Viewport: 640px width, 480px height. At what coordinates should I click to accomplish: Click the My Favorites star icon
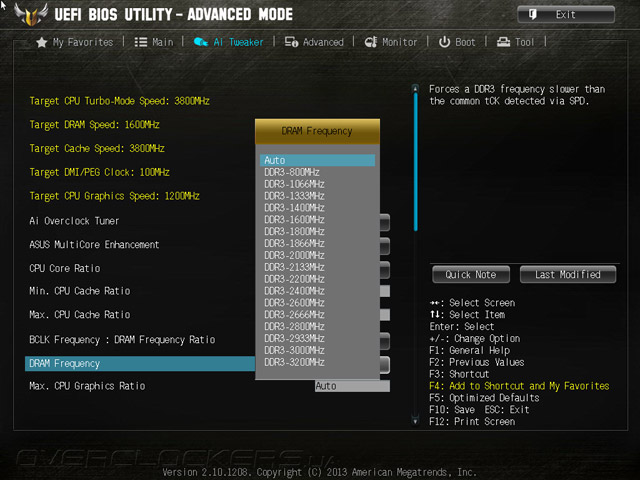[42, 42]
